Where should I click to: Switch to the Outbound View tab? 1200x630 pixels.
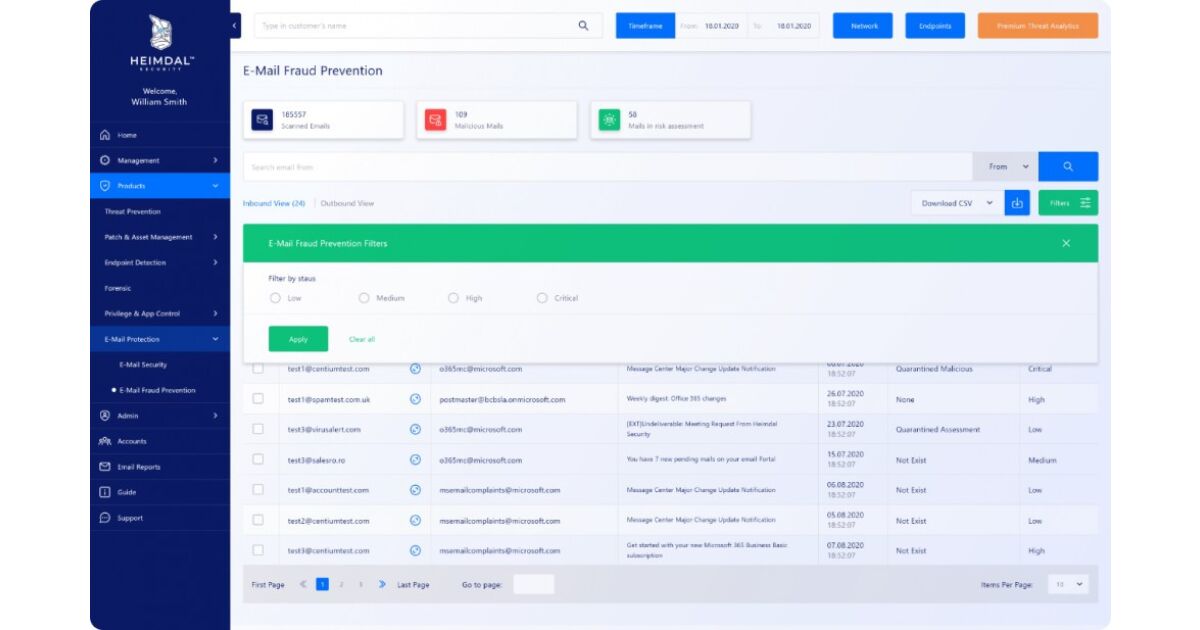tap(347, 203)
